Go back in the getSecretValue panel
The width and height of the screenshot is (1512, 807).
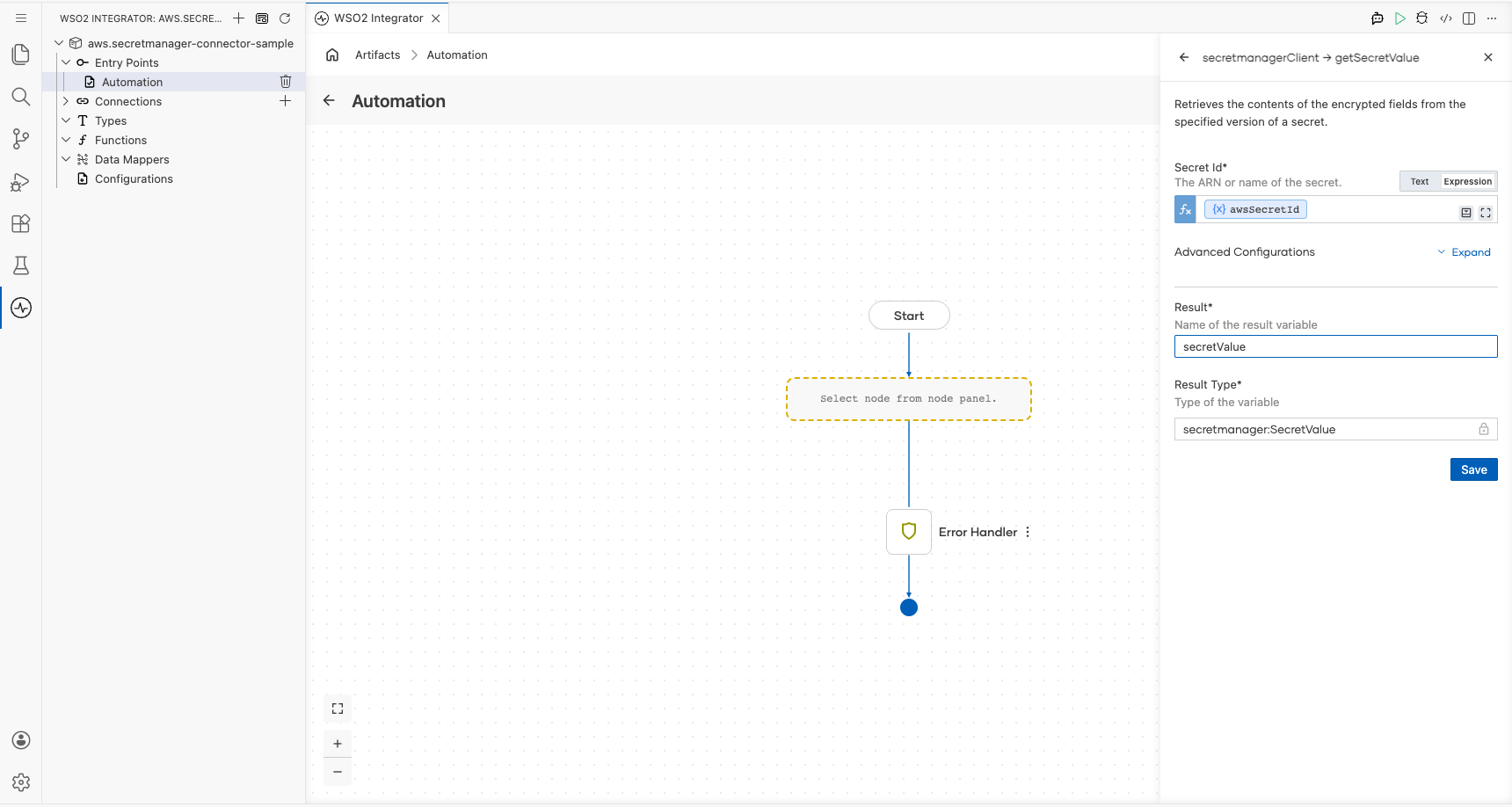tap(1184, 57)
